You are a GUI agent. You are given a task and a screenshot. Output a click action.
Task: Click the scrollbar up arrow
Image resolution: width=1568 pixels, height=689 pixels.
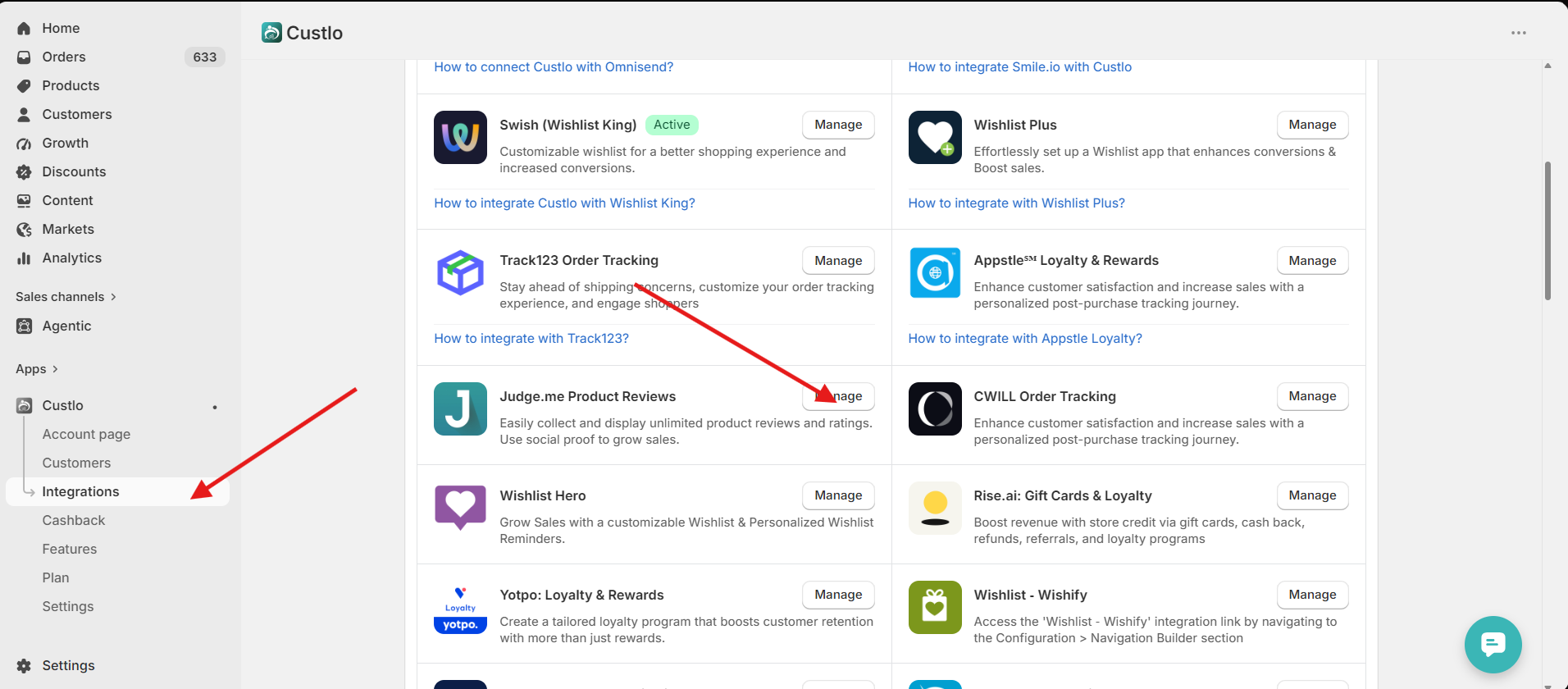point(1547,66)
